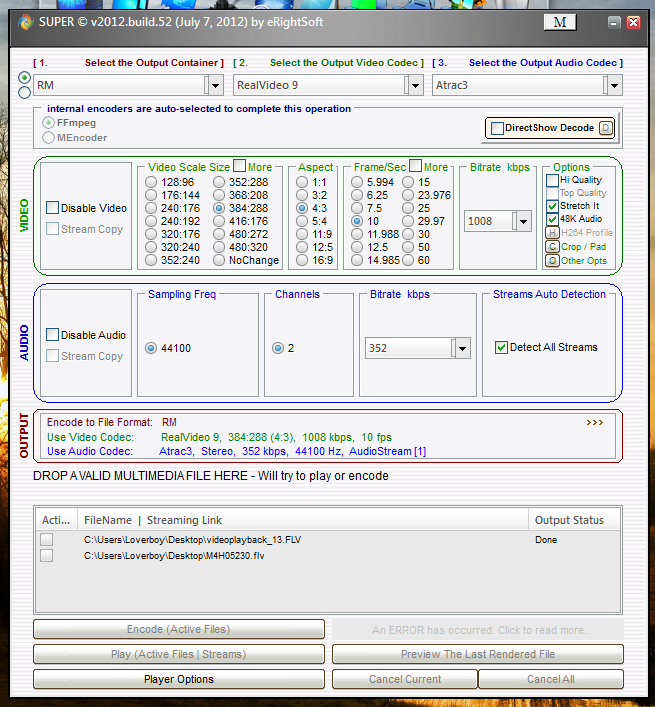This screenshot has width=655, height=707.
Task: Click the H264 Profile H icon
Action: click(552, 233)
